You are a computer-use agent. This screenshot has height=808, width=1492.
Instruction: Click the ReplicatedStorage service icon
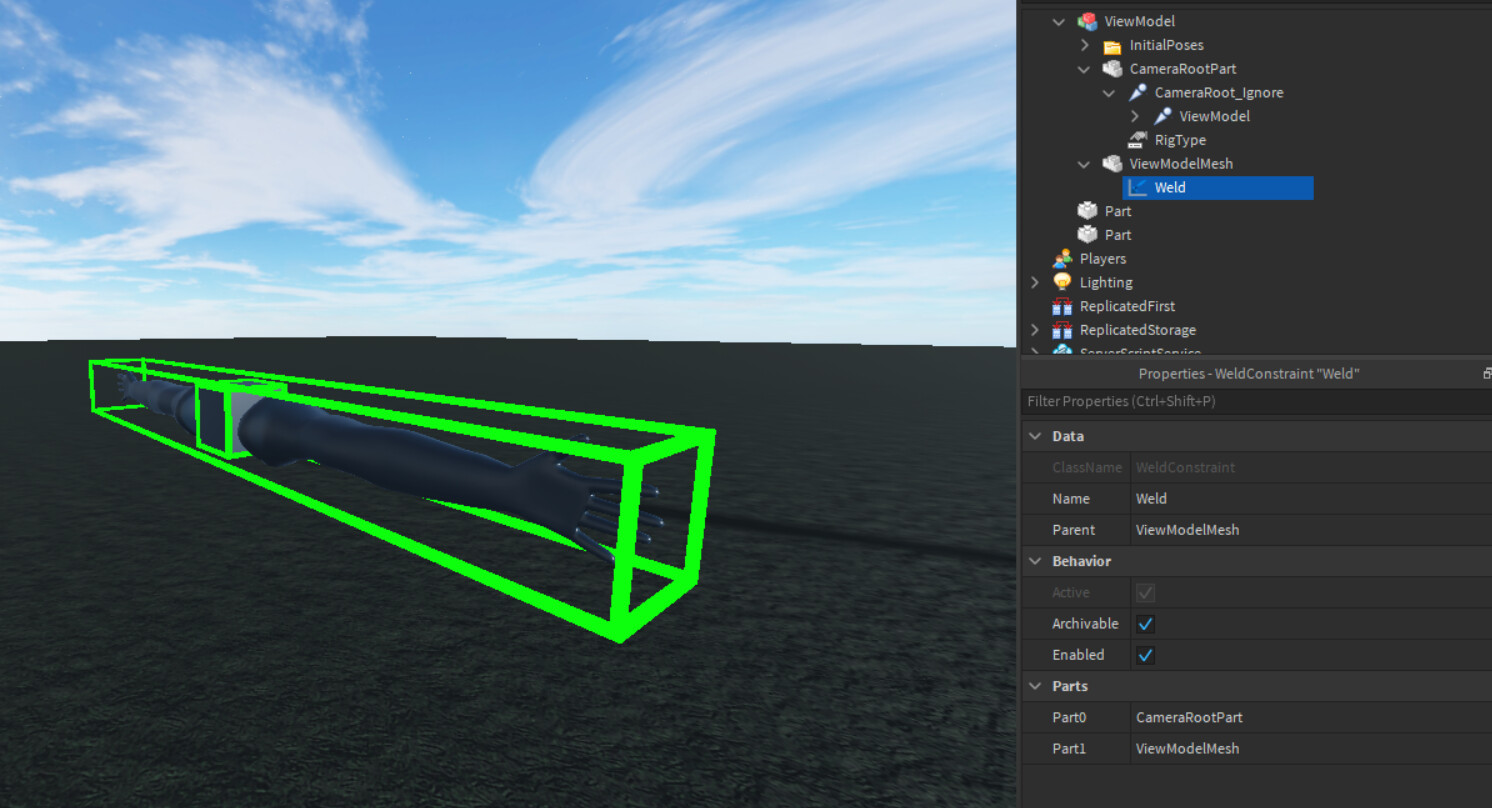point(1062,329)
